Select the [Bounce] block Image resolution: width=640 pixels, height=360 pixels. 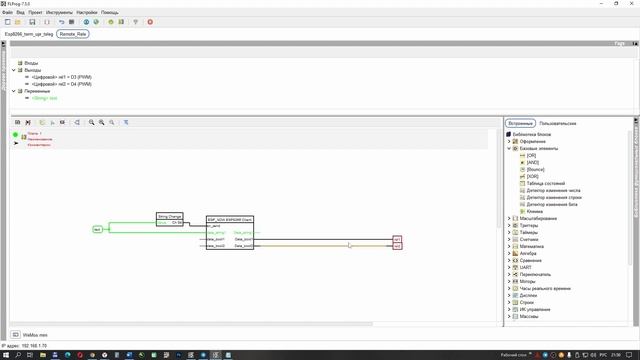point(536,169)
